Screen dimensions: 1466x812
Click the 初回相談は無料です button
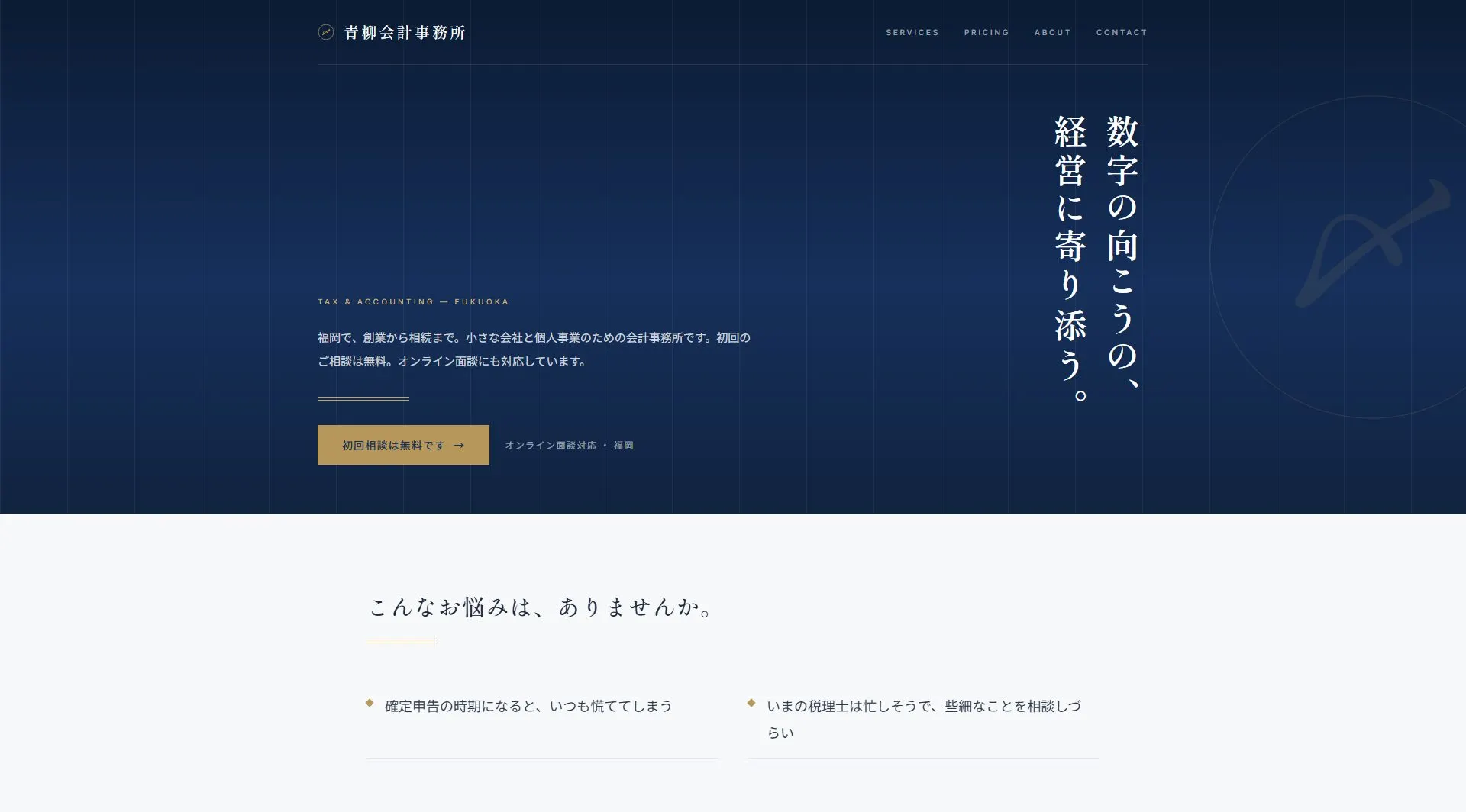pos(403,445)
